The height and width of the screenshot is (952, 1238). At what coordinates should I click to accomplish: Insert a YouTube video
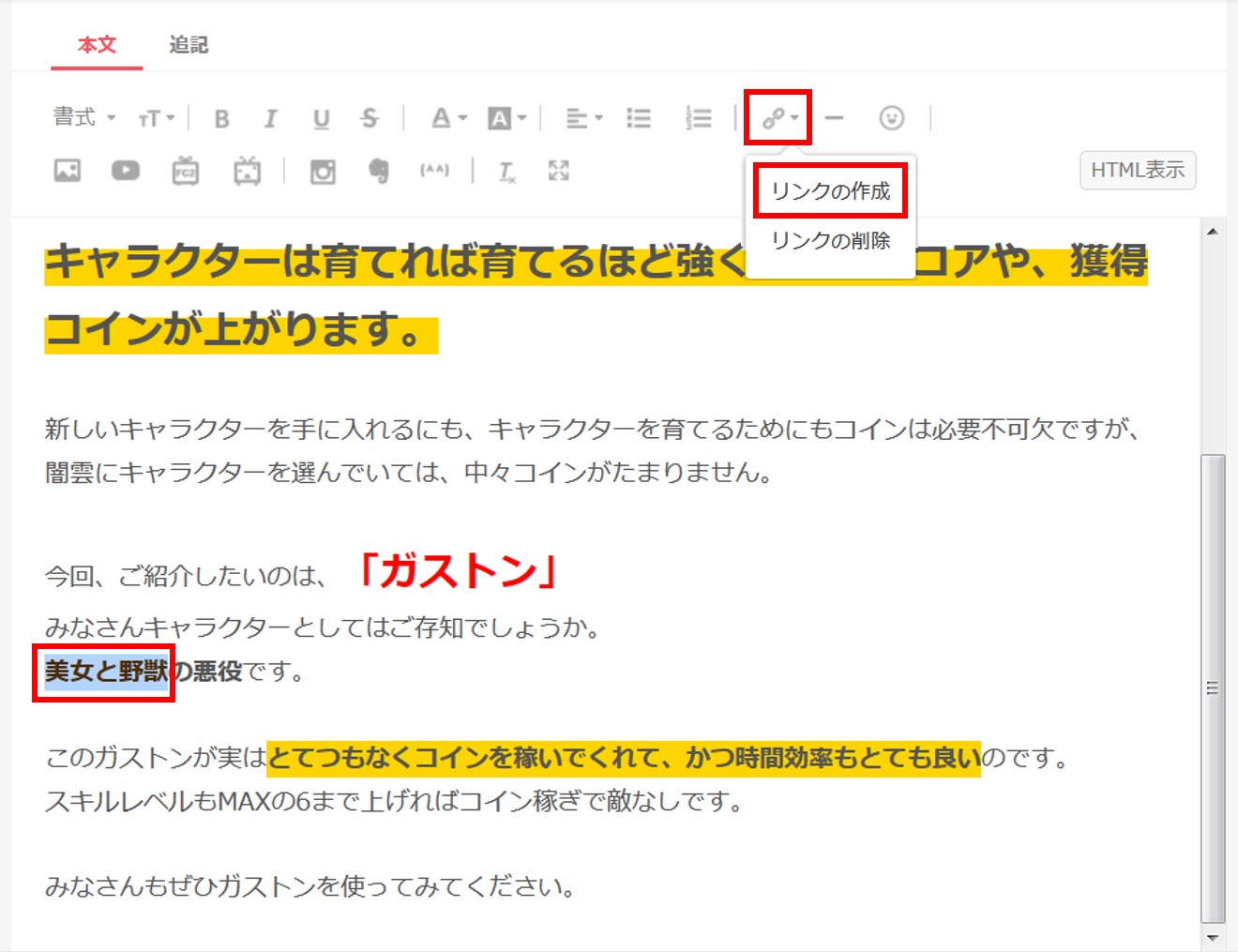pyautogui.click(x=126, y=171)
